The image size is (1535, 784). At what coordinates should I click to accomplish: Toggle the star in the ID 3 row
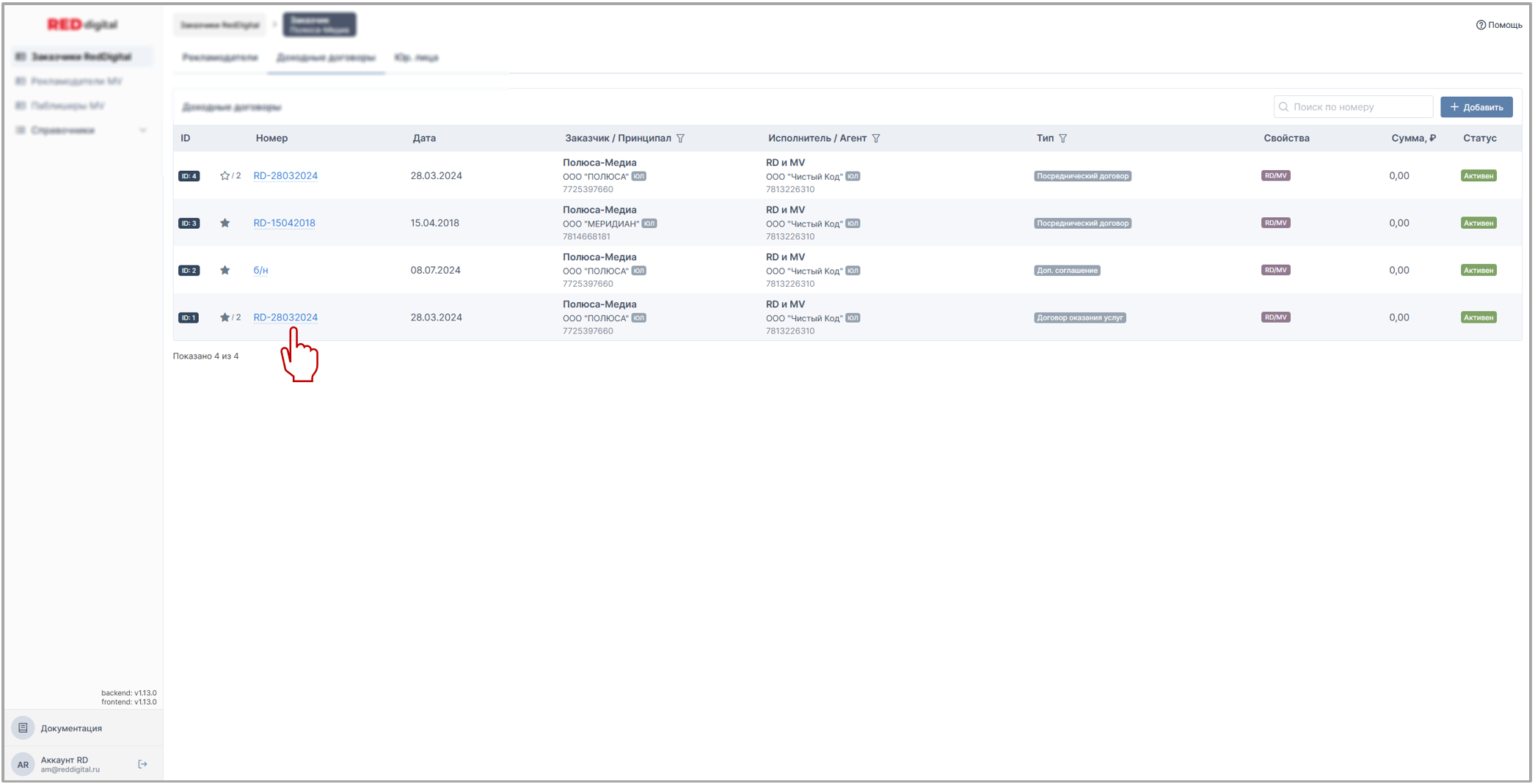[225, 223]
